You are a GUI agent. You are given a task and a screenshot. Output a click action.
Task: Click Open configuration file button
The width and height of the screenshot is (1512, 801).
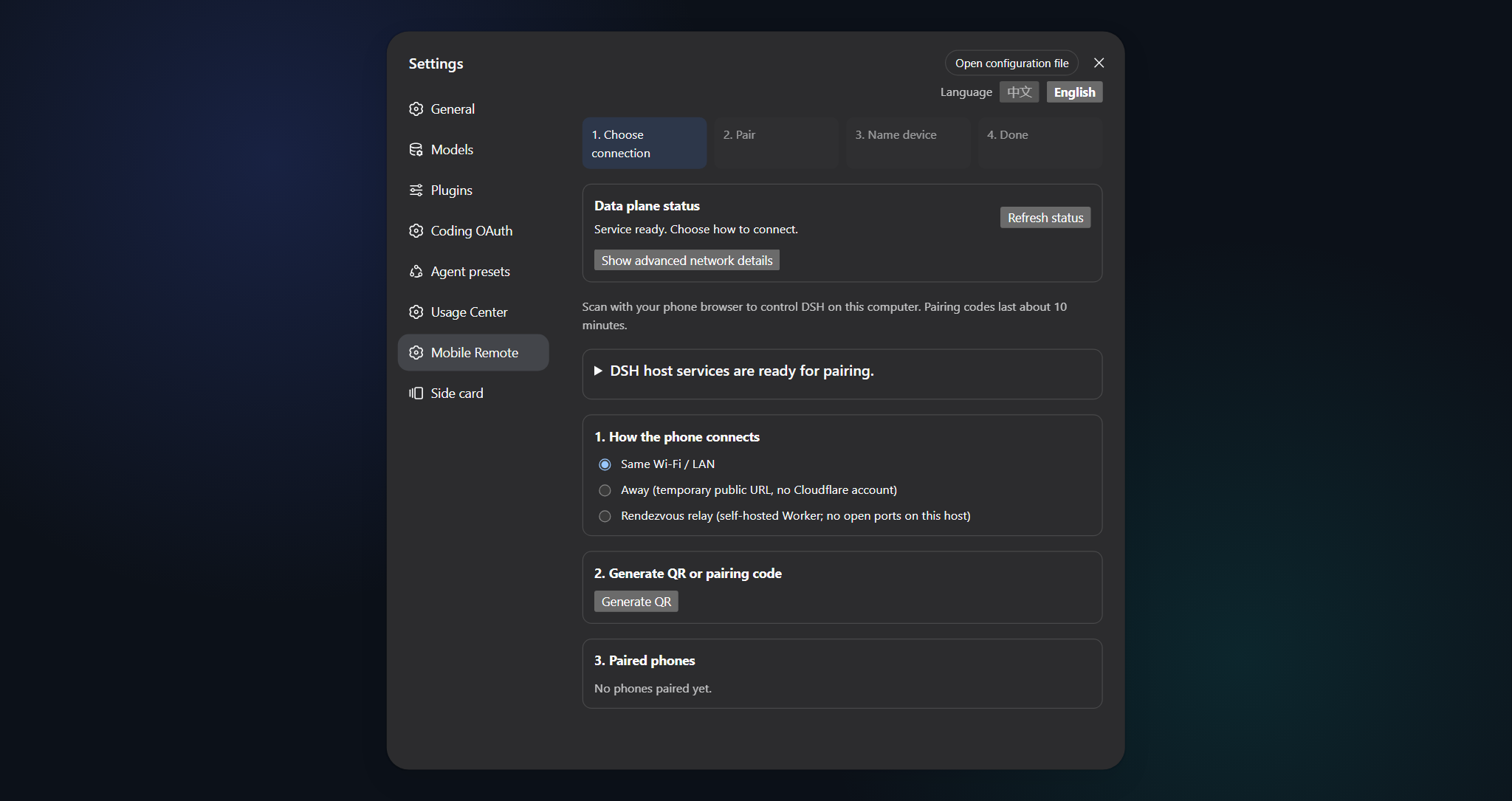1011,63
